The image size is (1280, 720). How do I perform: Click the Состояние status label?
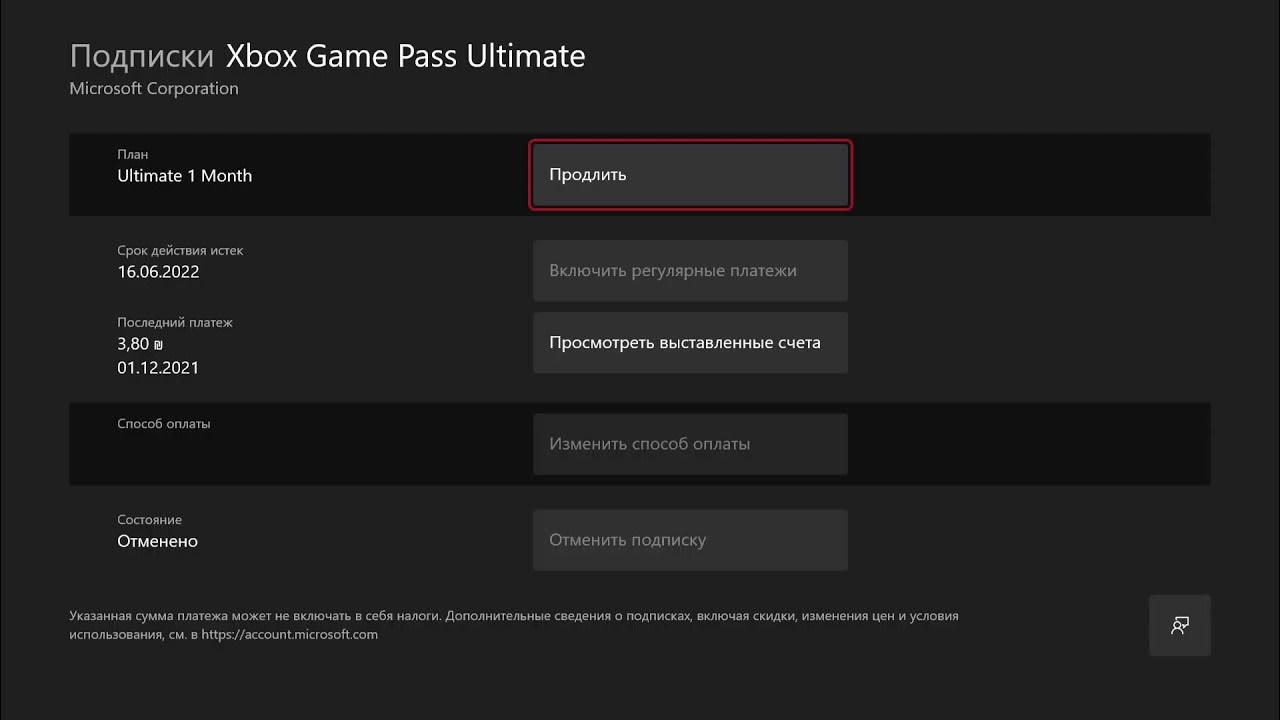150,519
